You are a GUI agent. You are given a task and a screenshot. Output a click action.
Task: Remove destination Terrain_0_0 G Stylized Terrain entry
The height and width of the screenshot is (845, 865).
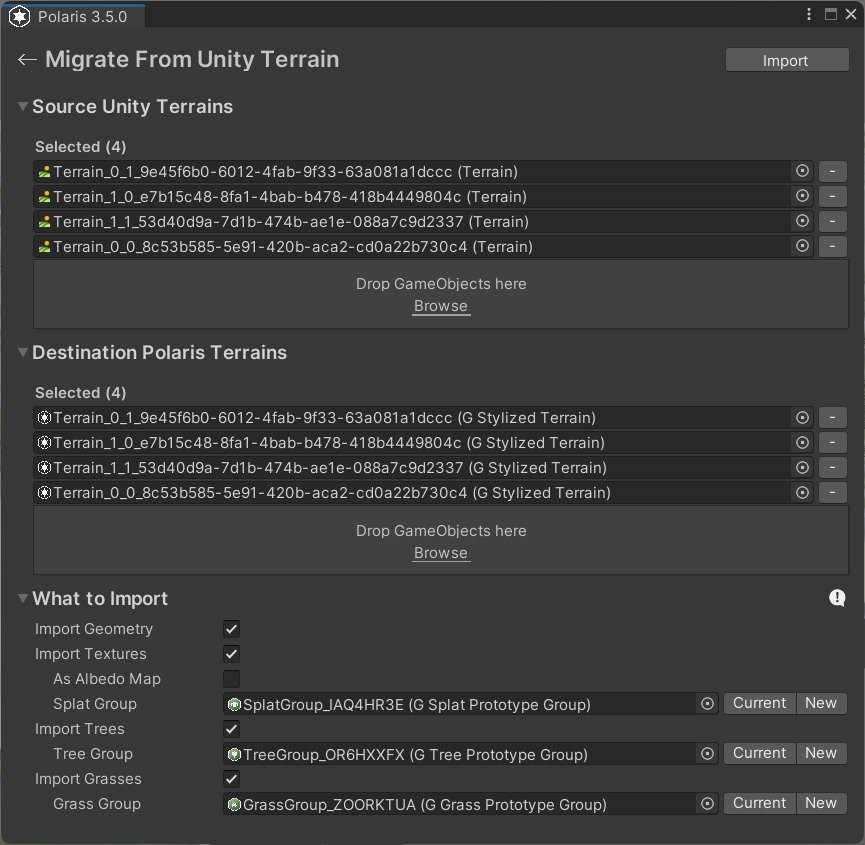point(832,493)
